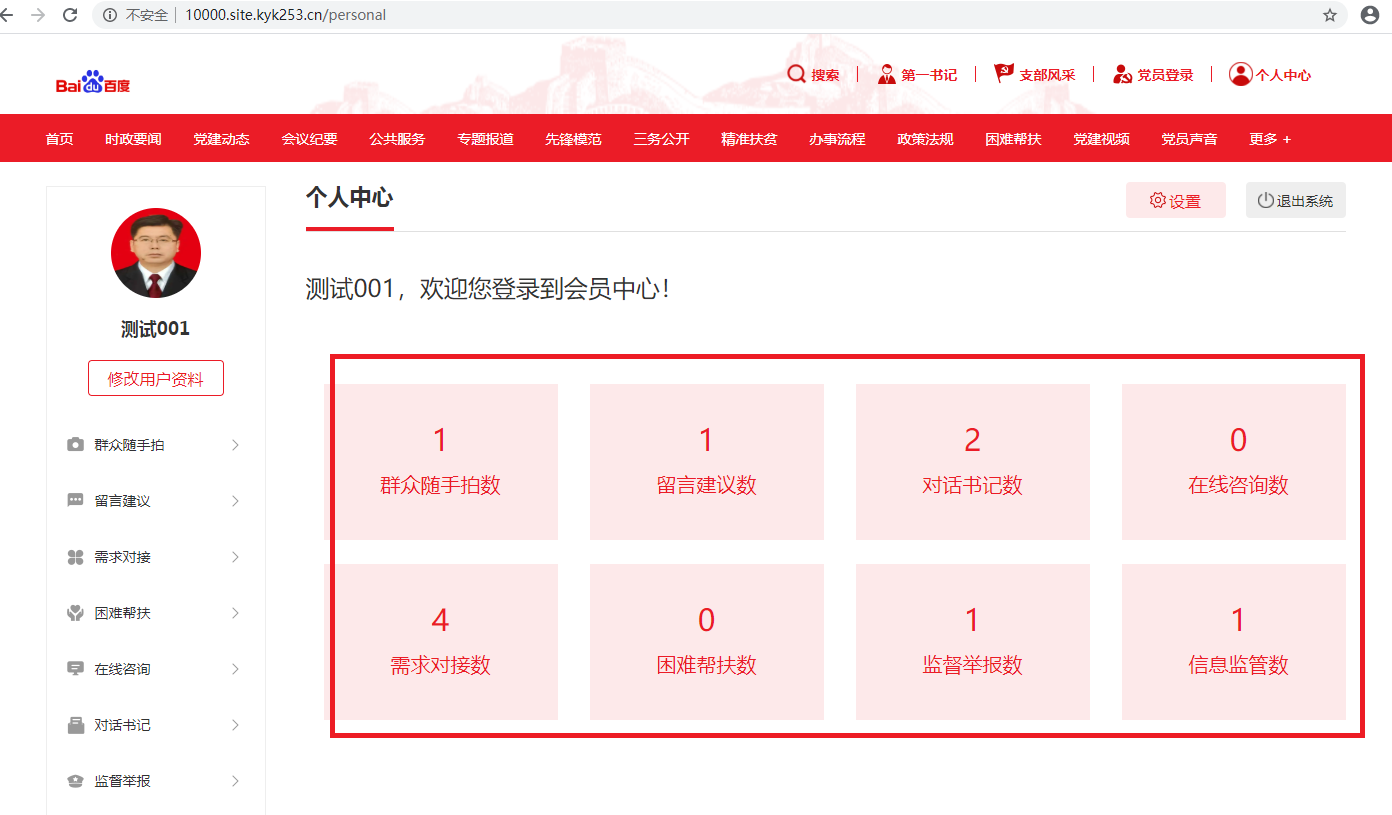Click the 退出系统 logout button
The height and width of the screenshot is (815, 1392).
(x=1295, y=200)
